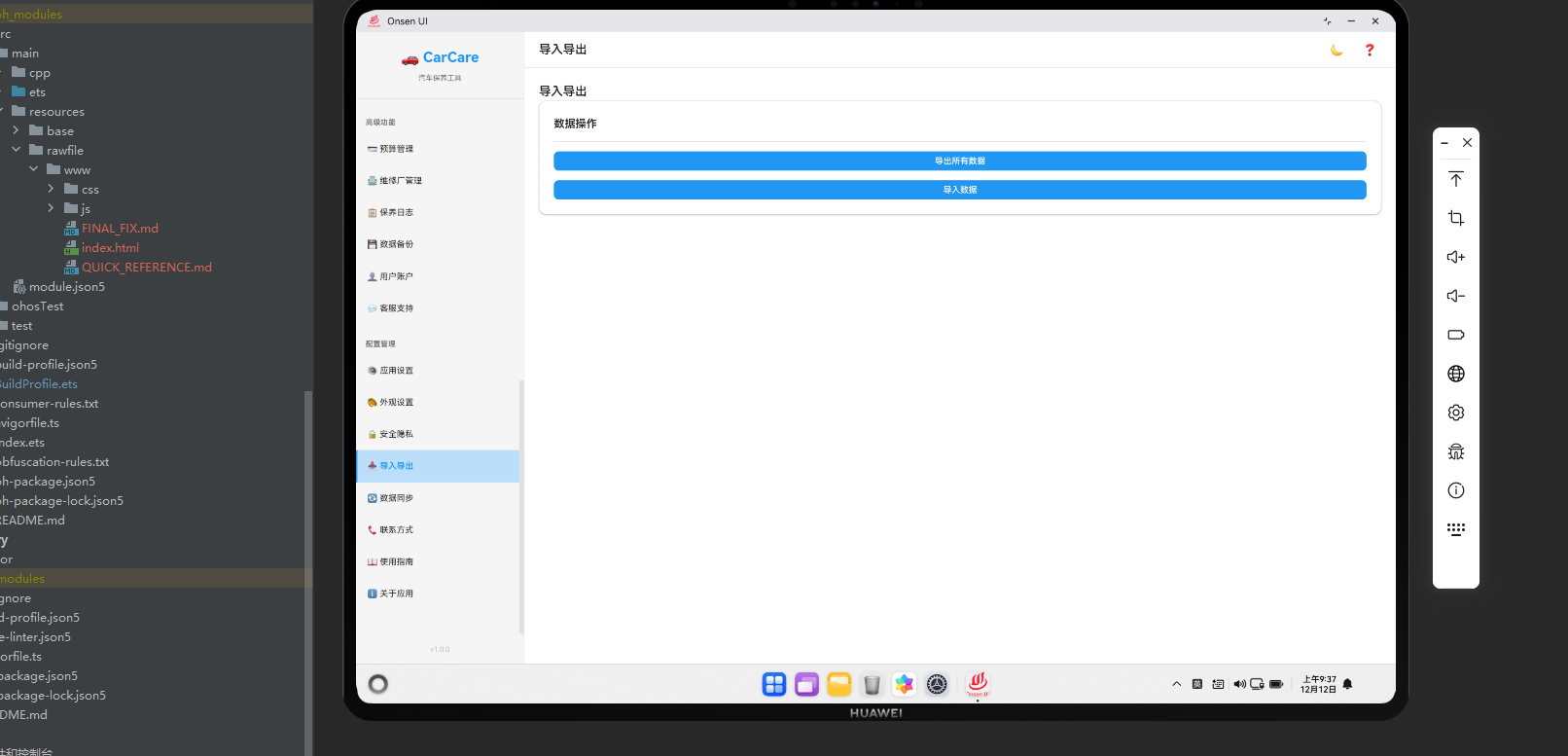Open 用户账户 sidebar item

pyautogui.click(x=438, y=276)
